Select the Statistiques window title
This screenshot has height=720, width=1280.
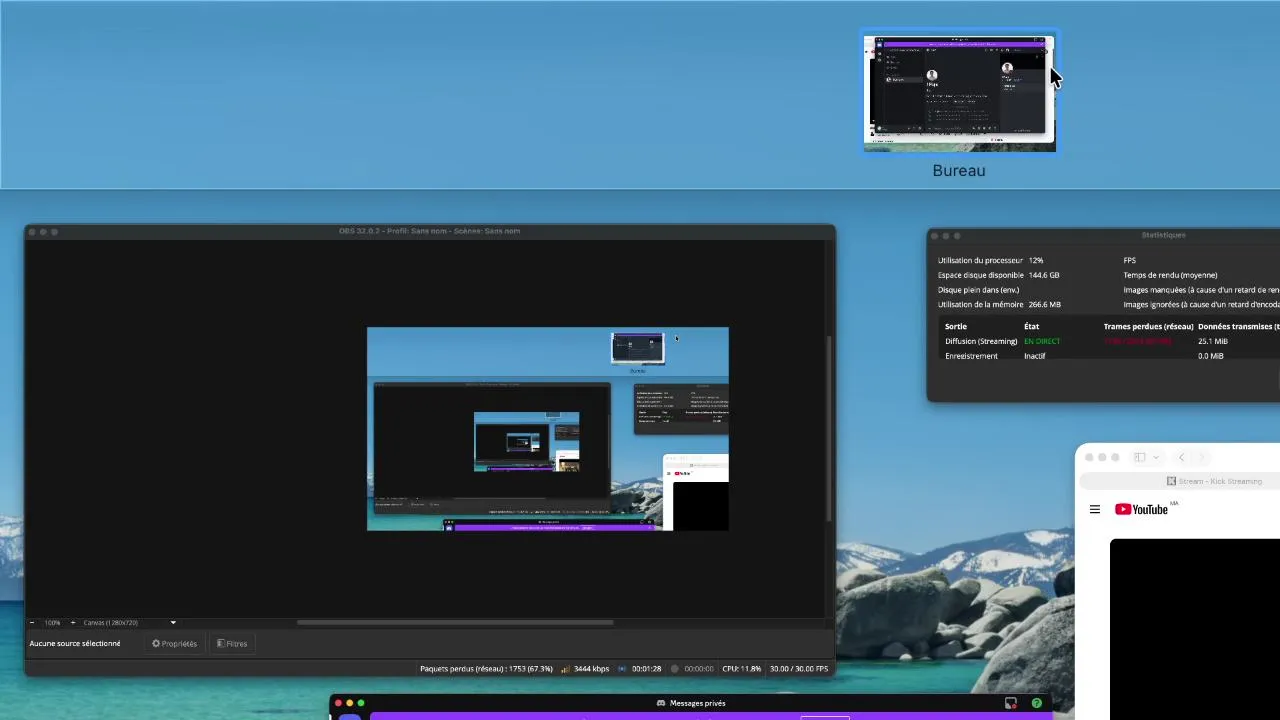pyautogui.click(x=1163, y=235)
